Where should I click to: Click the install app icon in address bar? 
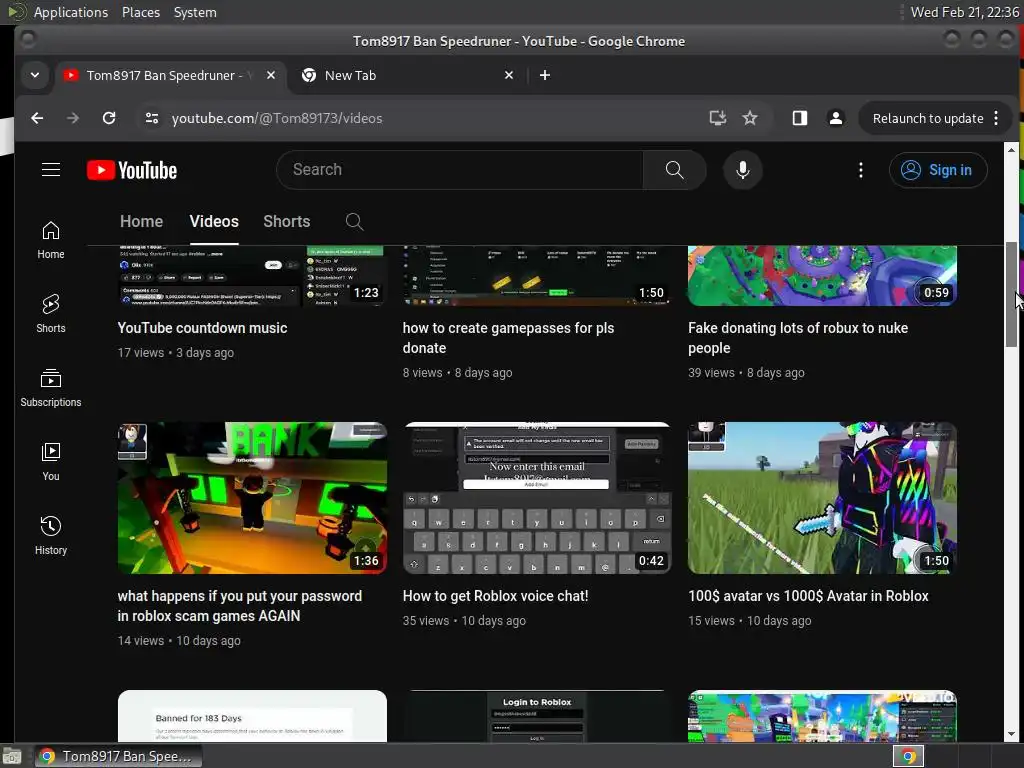pos(717,118)
